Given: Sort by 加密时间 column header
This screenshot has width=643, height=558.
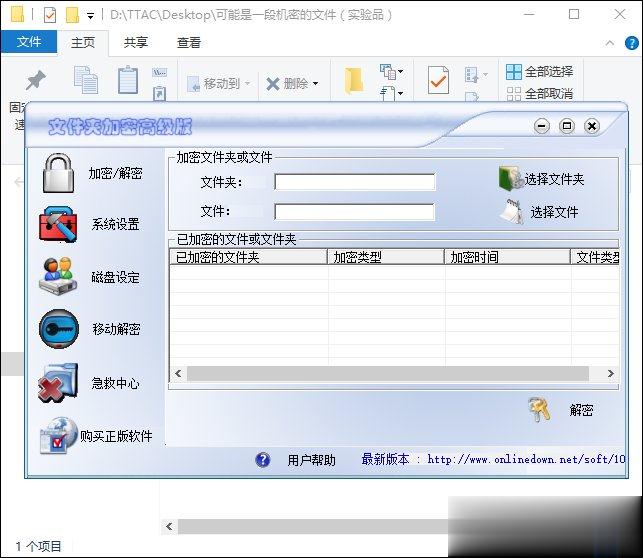Looking at the screenshot, I should 508,257.
